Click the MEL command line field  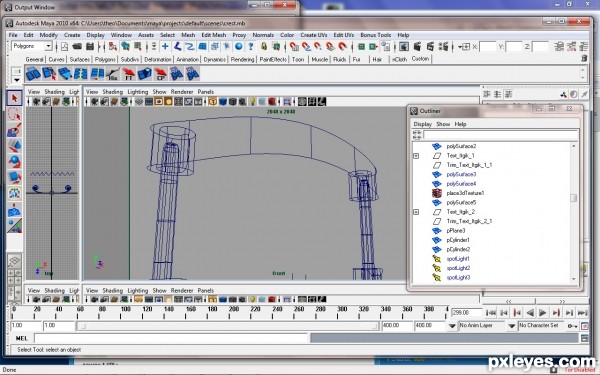[171, 338]
